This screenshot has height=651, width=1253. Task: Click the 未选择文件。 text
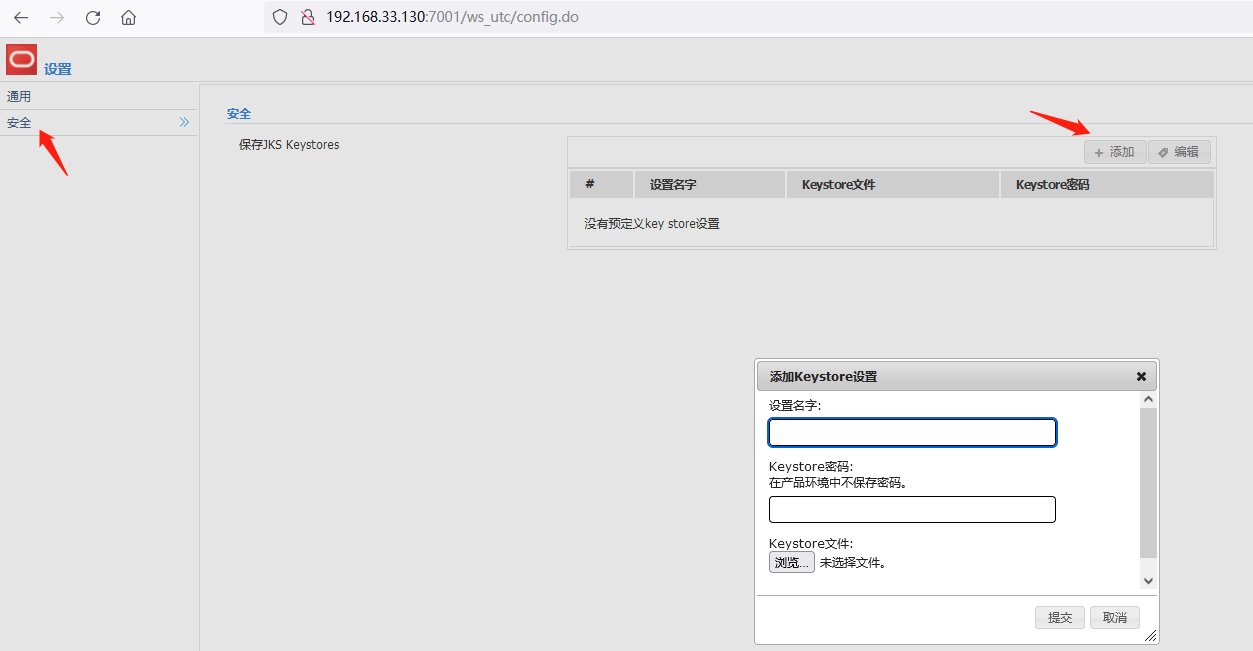point(853,563)
